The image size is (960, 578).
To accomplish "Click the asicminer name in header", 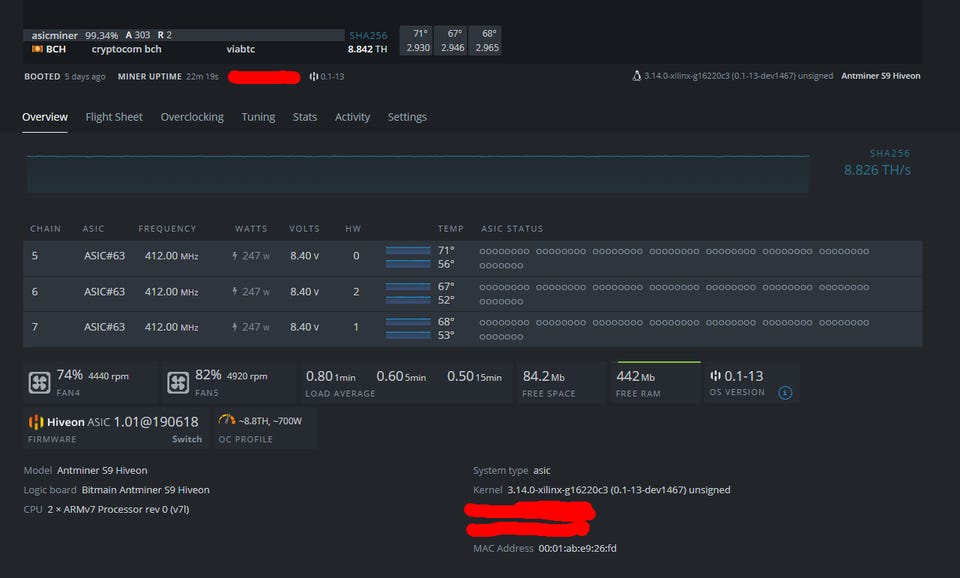I will 54,36.
